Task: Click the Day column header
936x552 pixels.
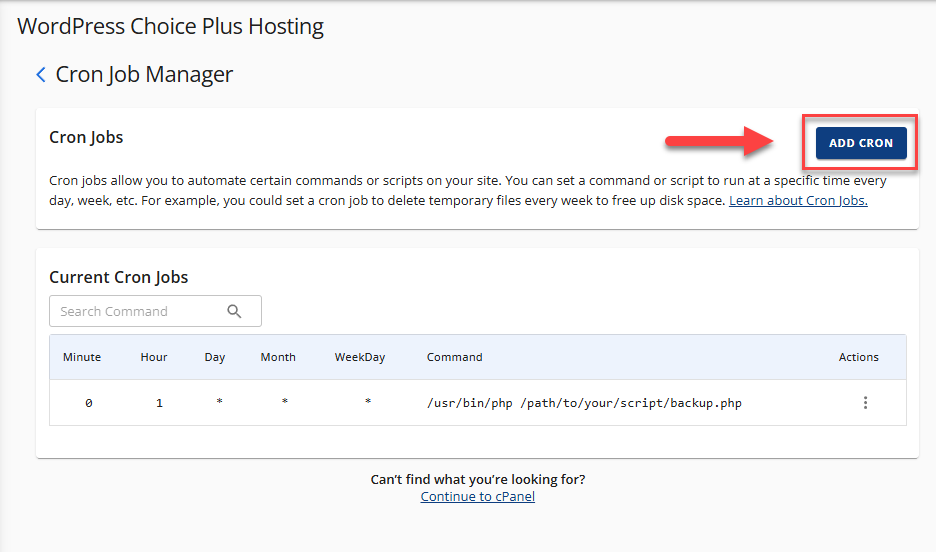Action: click(215, 357)
